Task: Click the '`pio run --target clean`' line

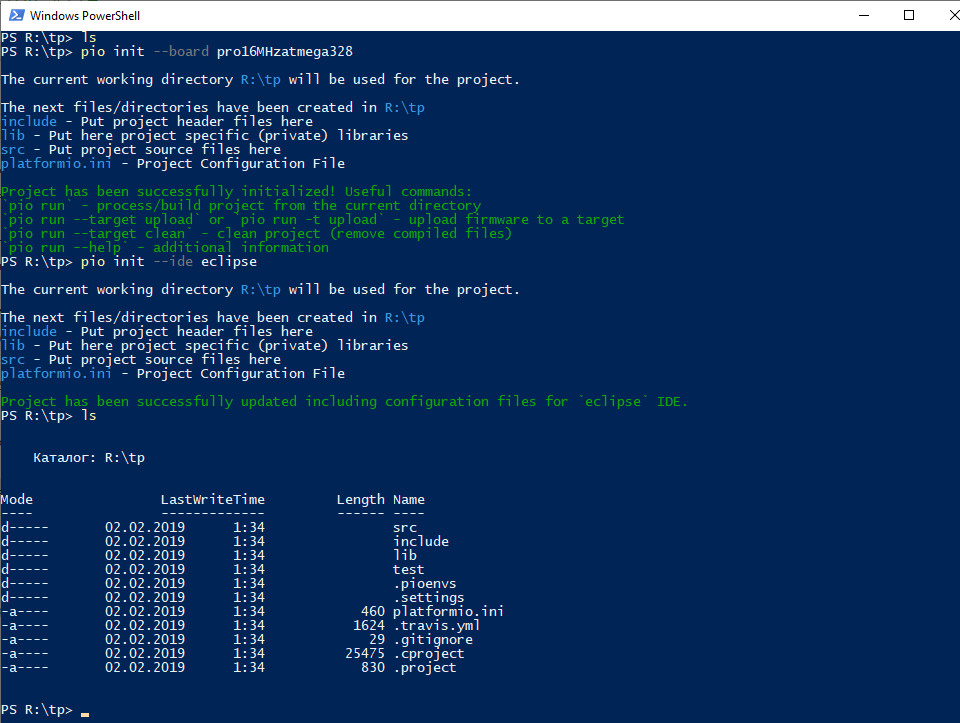Action: (257, 233)
